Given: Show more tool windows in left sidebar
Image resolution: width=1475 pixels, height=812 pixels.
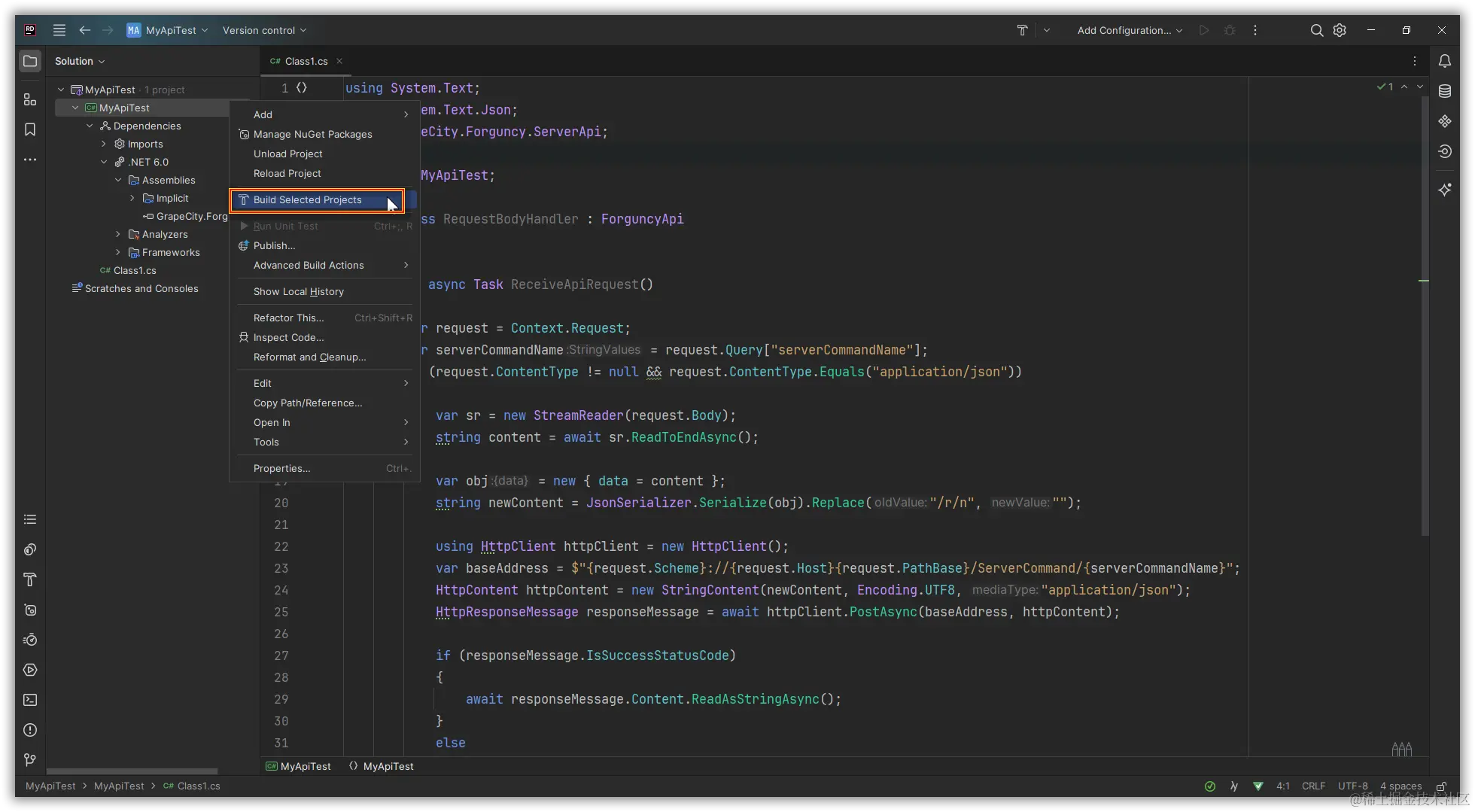Looking at the screenshot, I should pos(30,160).
